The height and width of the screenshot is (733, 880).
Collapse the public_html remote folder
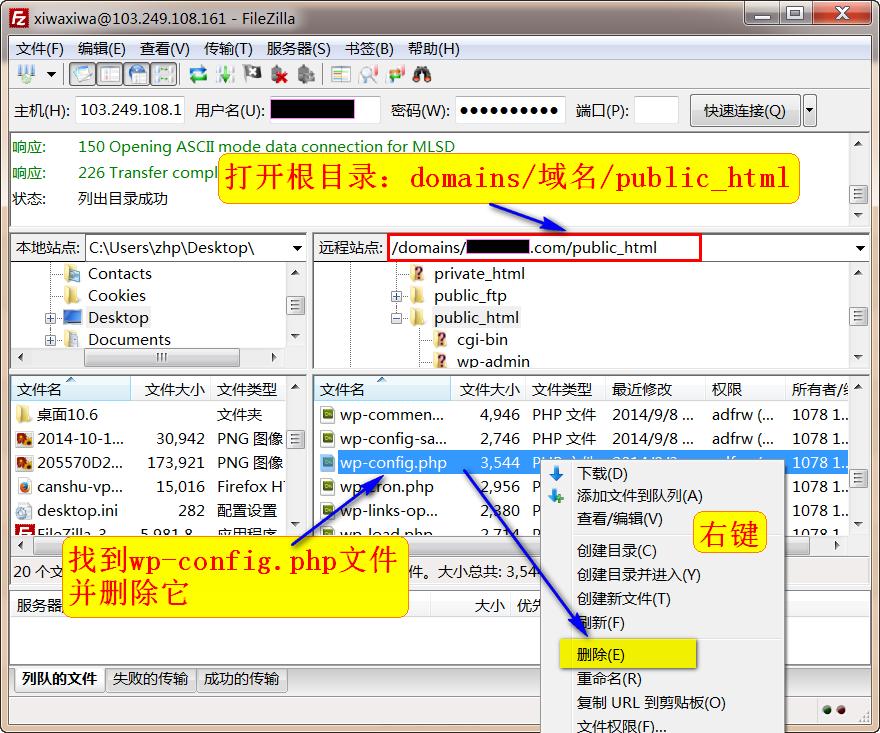[396, 318]
